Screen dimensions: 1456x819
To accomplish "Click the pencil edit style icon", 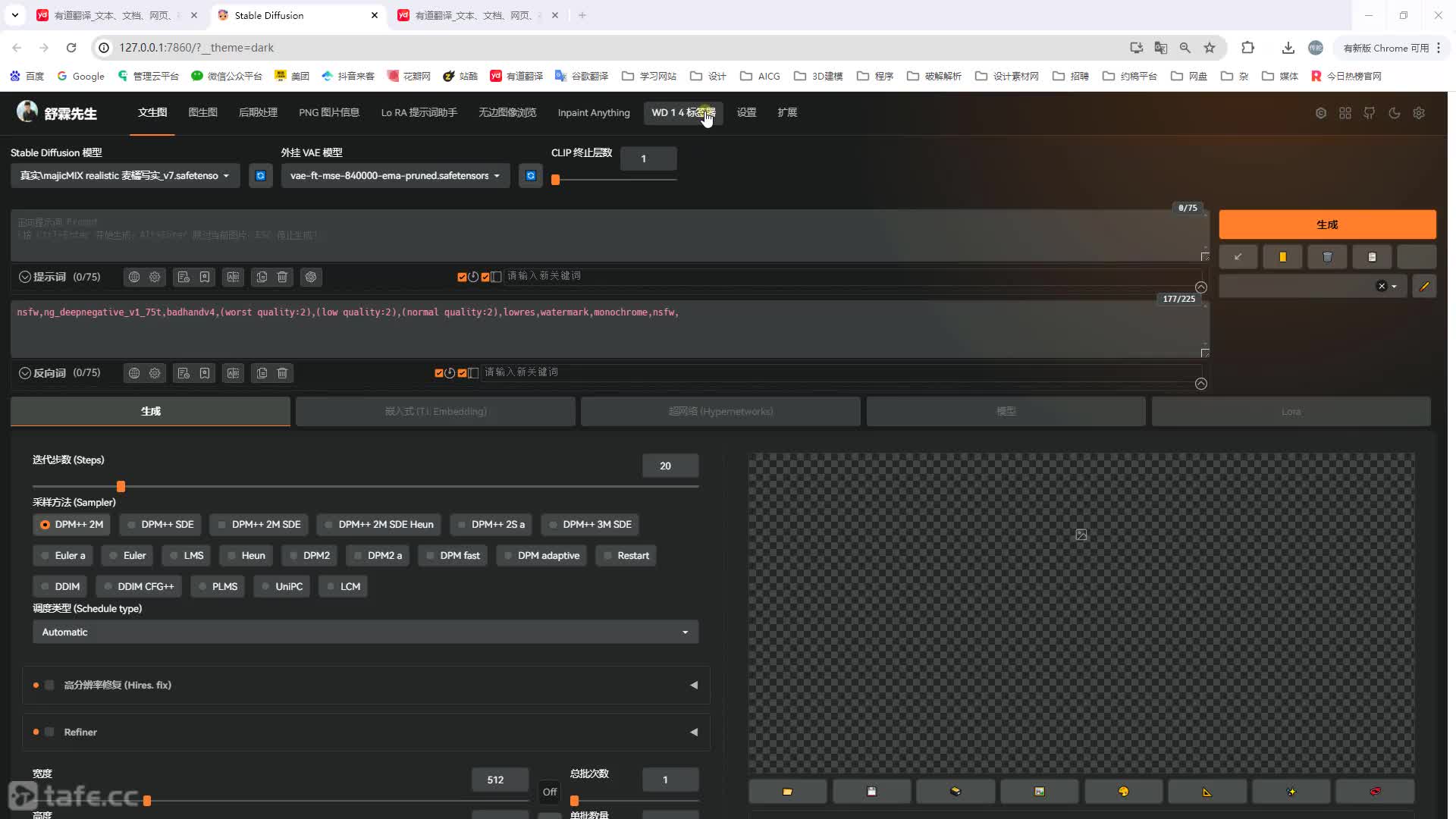I will coord(1424,286).
